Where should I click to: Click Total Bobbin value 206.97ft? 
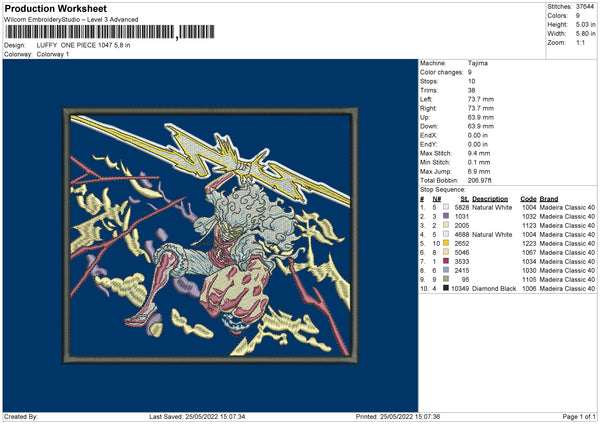click(x=480, y=181)
